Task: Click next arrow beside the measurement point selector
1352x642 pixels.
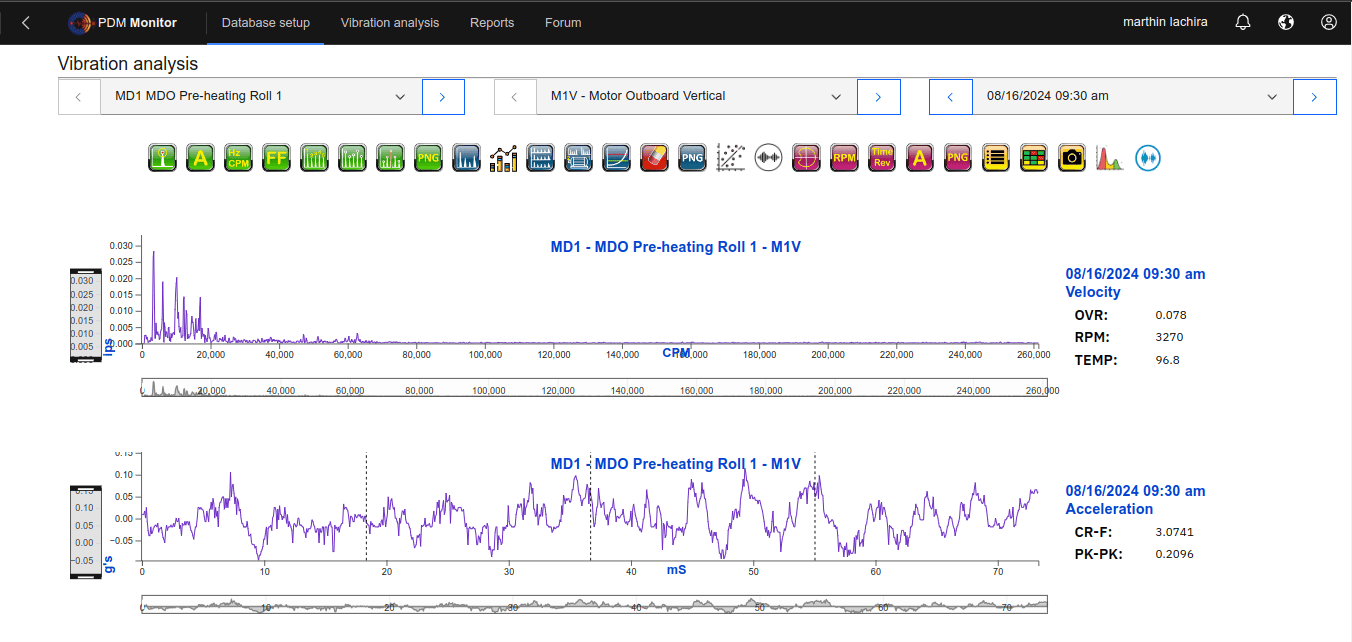Action: pos(878,97)
